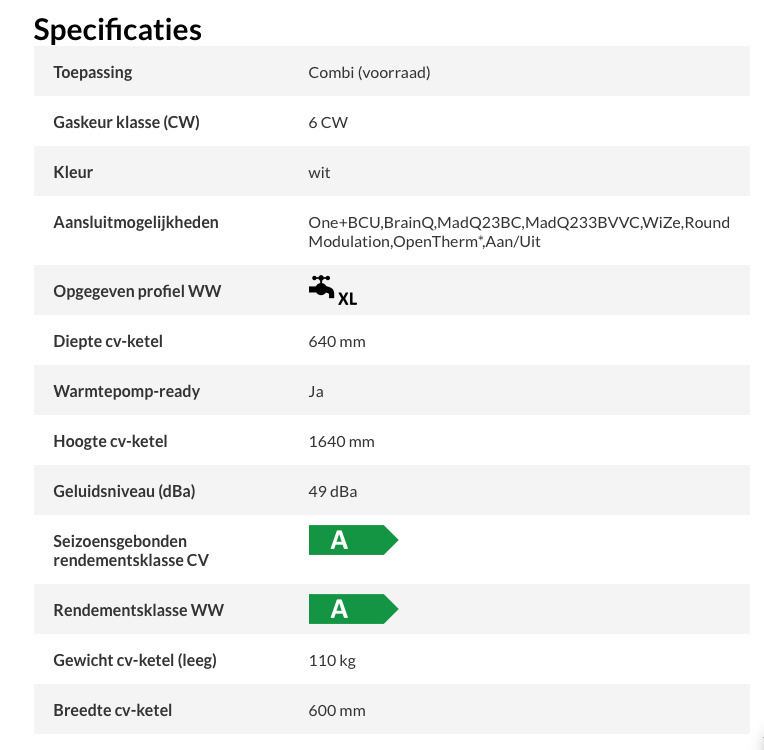Viewport: 764px width, 750px height.
Task: Click the Geluidsniveau (dBa) label
Action: point(124,491)
